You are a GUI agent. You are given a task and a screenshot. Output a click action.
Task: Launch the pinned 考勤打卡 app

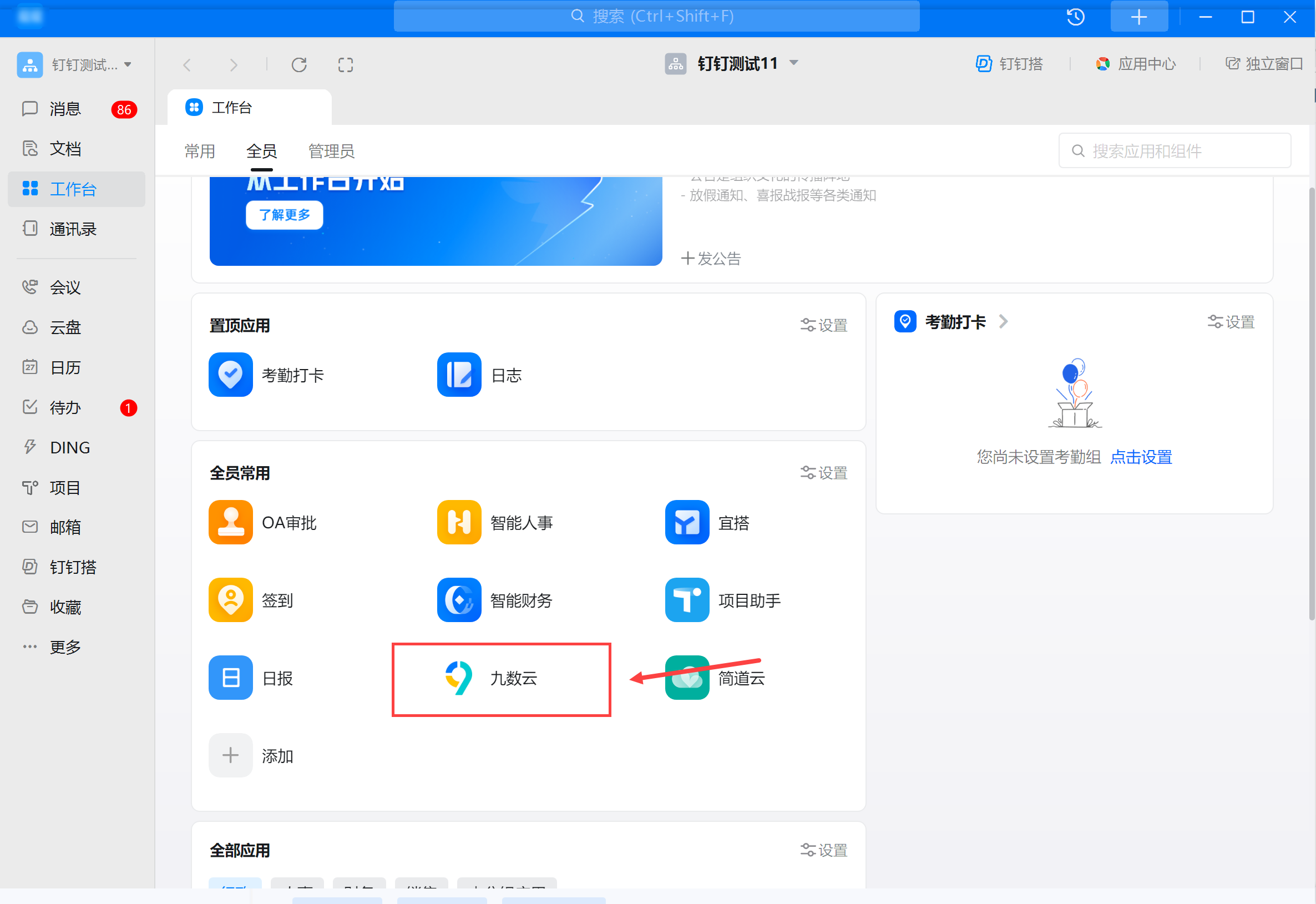click(x=266, y=375)
